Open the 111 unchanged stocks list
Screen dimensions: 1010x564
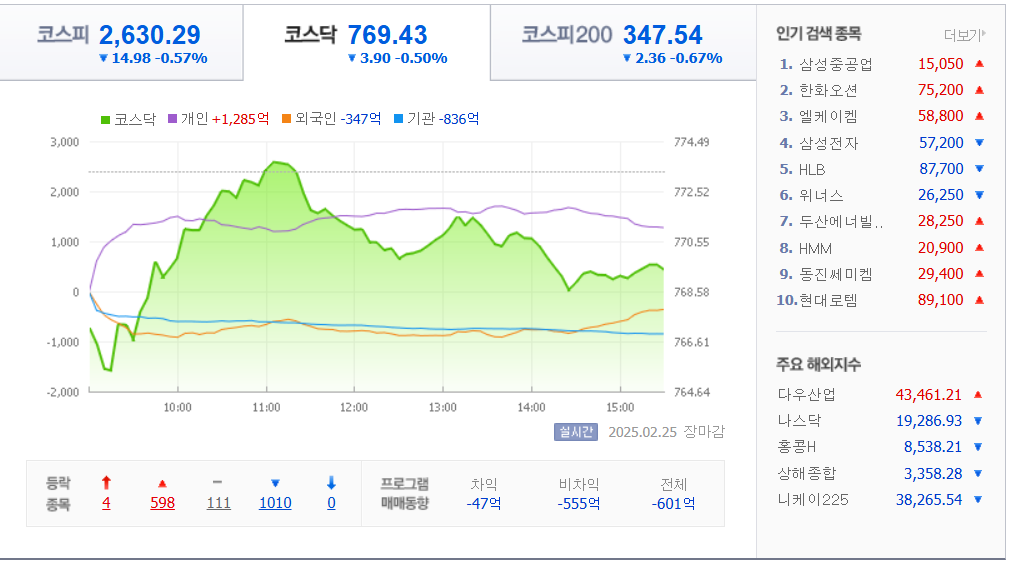(218, 503)
